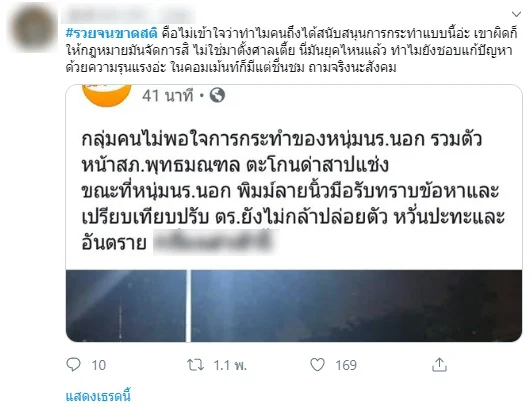Screen dimensions: 532x407
Task: Click the share upload icon
Action: click(439, 365)
